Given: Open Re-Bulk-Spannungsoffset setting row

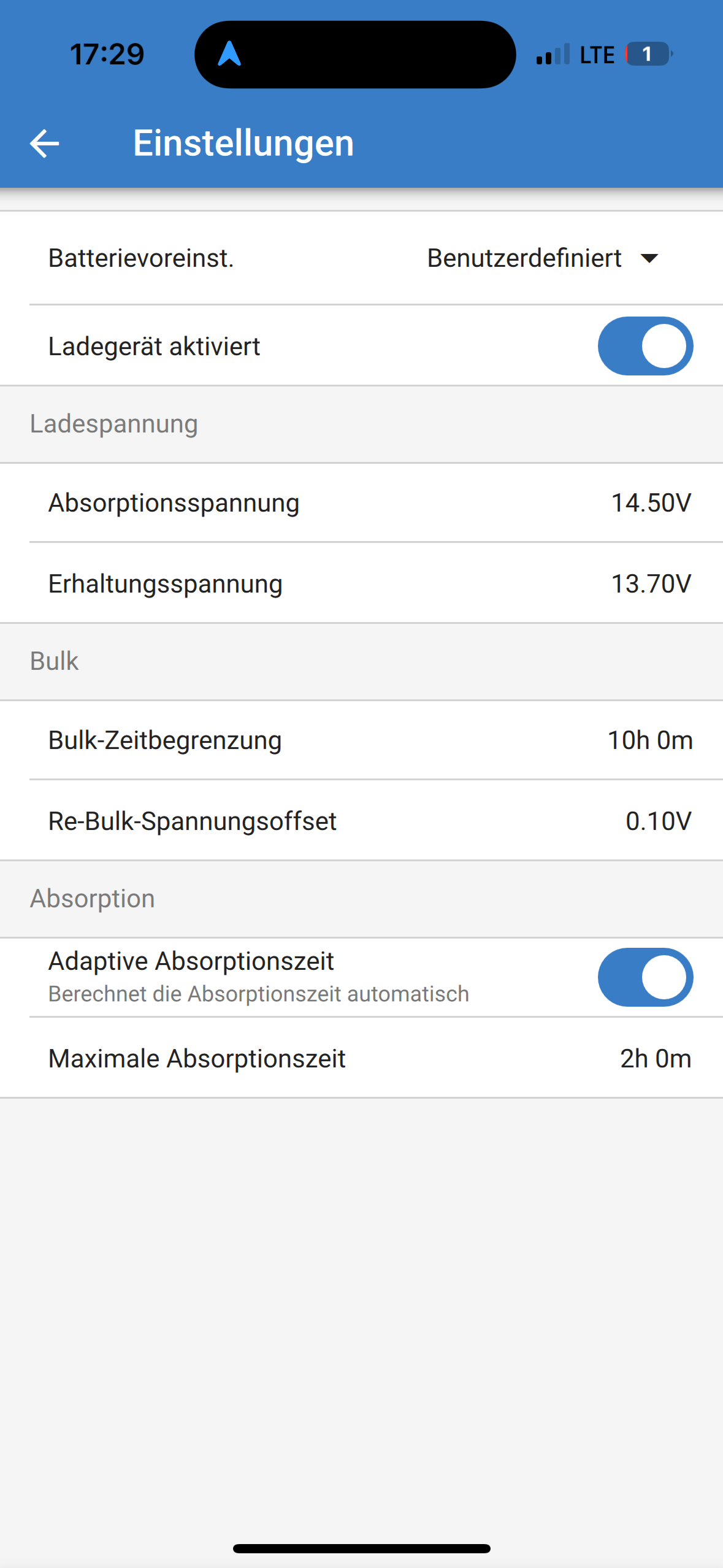Looking at the screenshot, I should pyautogui.click(x=362, y=821).
